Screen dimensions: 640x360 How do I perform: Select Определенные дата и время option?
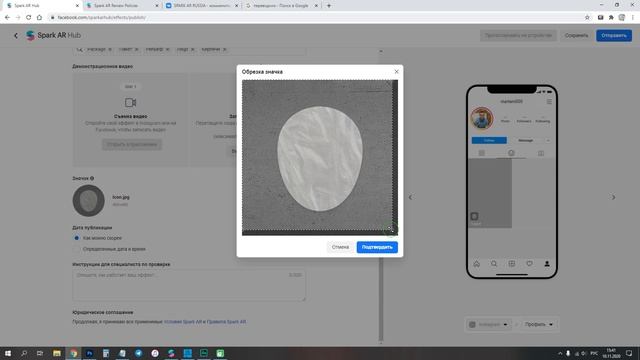[76, 249]
